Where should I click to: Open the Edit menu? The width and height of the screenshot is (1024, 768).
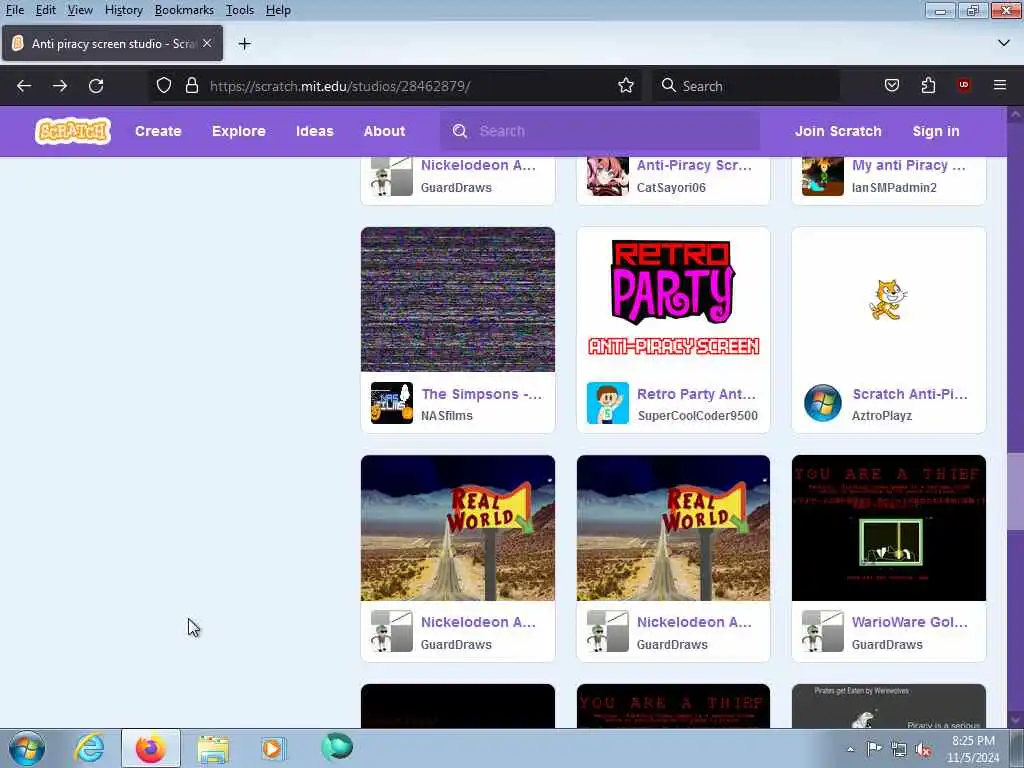(46, 10)
